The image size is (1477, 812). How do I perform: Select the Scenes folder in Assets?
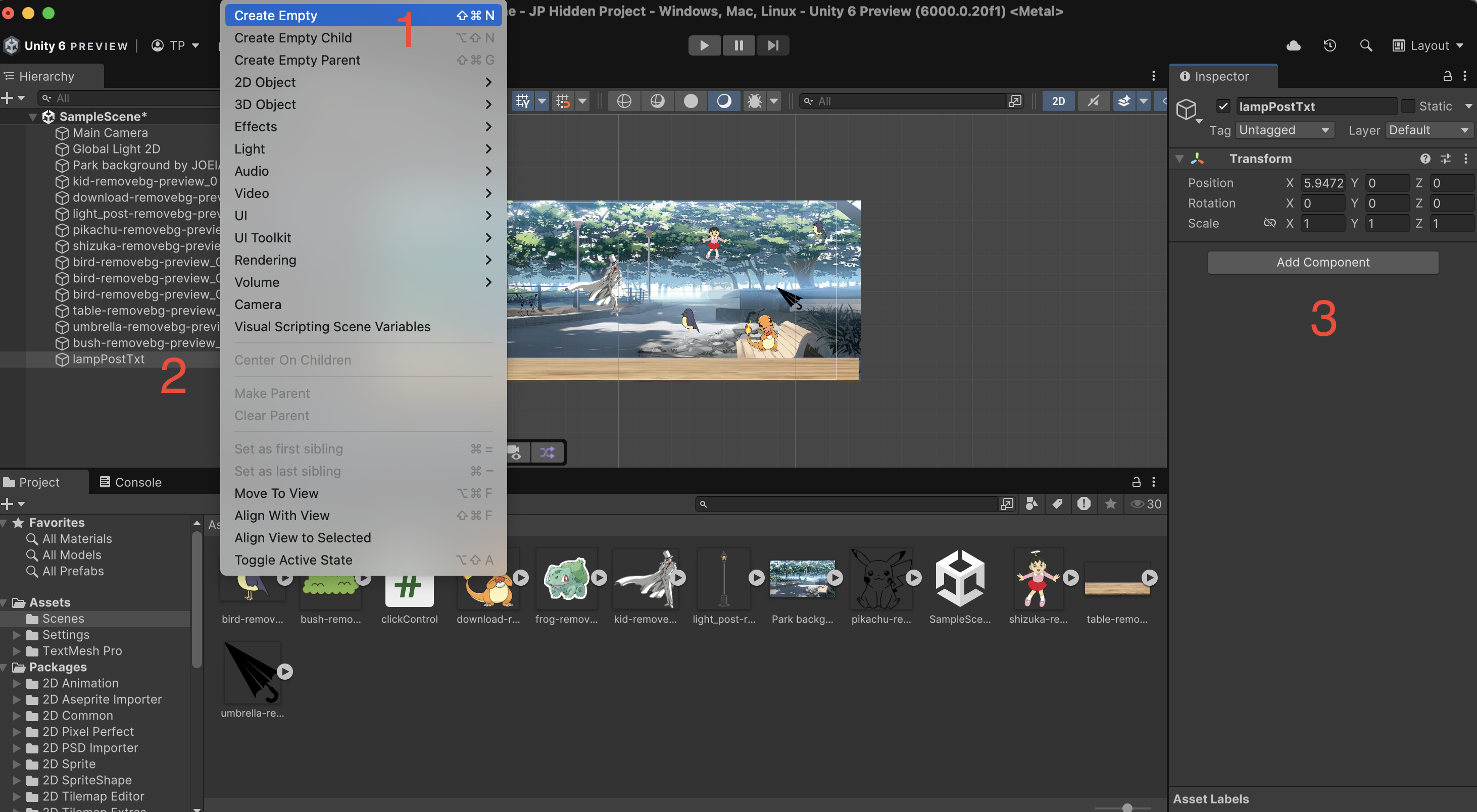pos(63,618)
